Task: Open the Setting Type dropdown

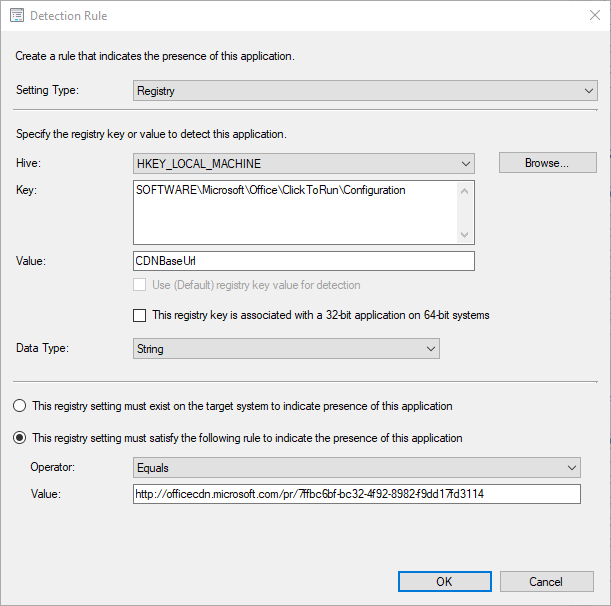Action: [x=365, y=90]
